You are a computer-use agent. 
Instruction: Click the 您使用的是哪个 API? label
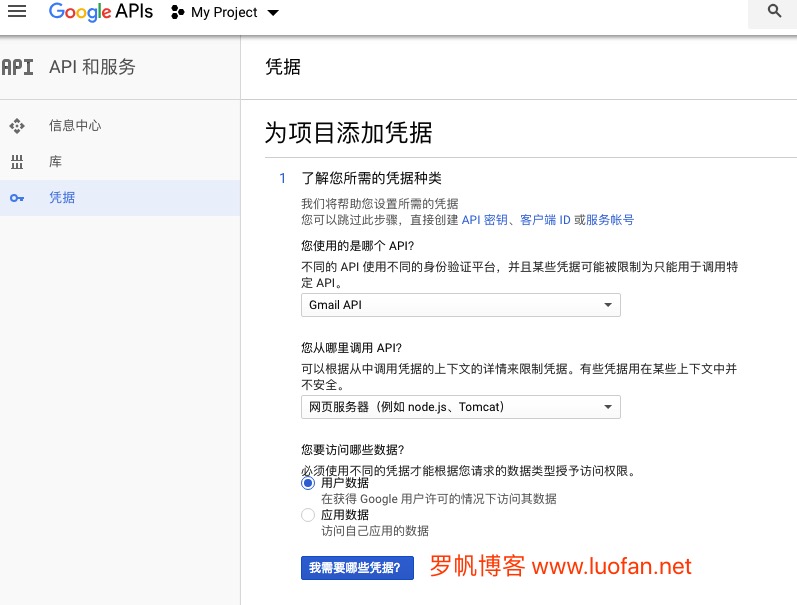click(x=357, y=246)
